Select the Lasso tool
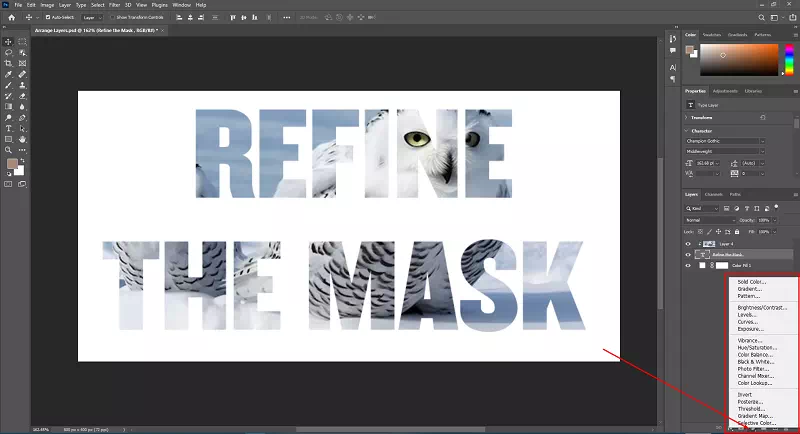The width and height of the screenshot is (800, 434). point(8,53)
